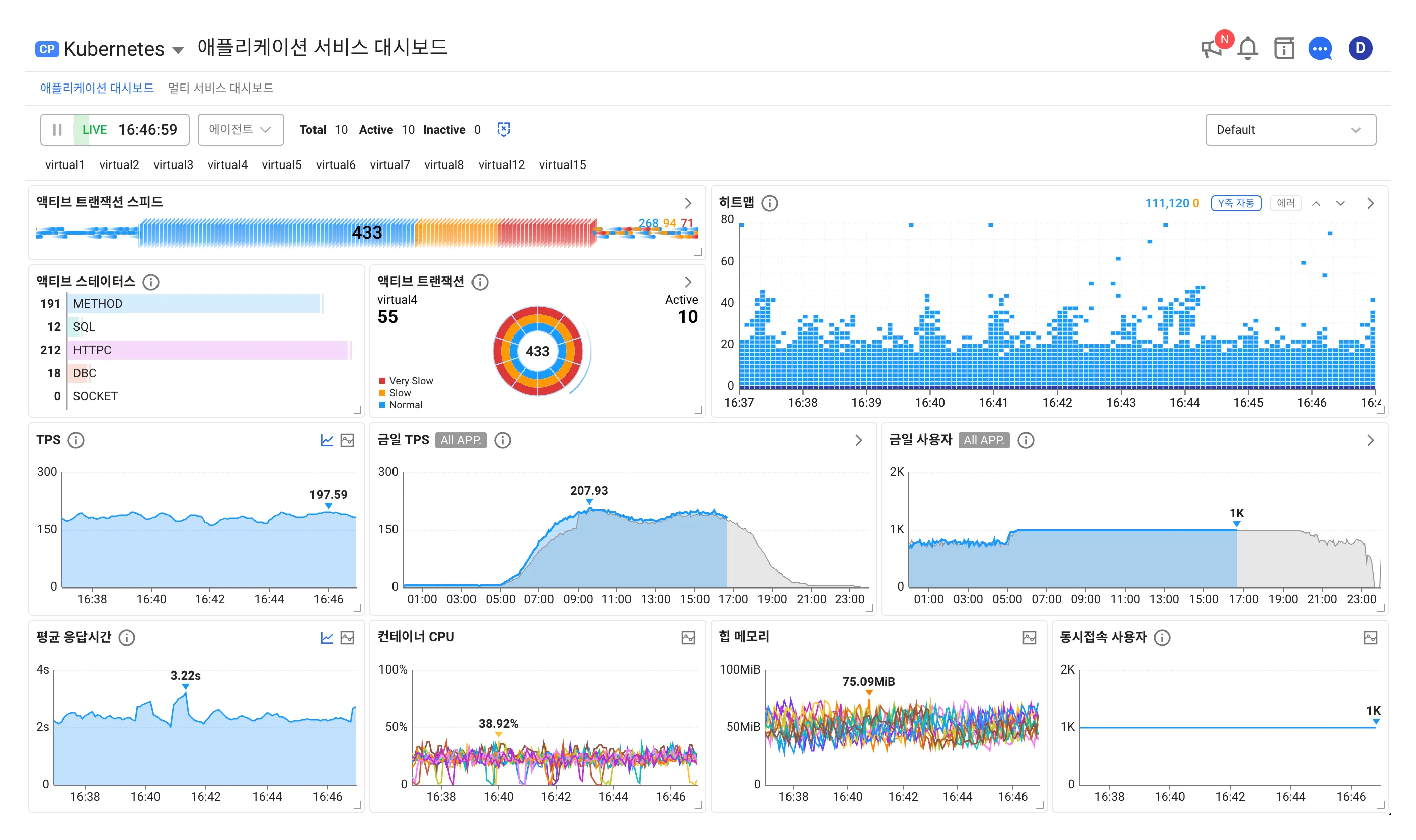
Task: Open the agent dropdown
Action: (x=241, y=130)
